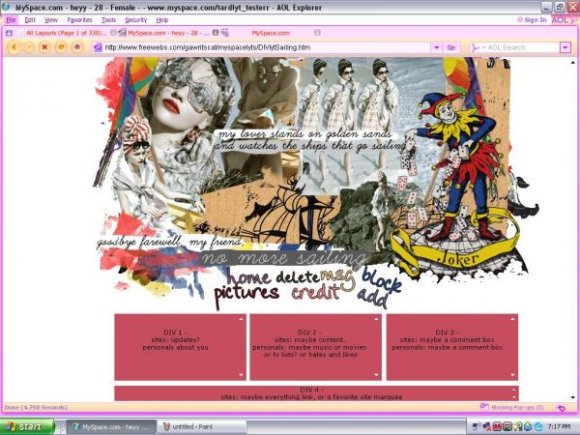Open the Security menu
Viewport: 580px width, 435px height.
pos(136,20)
